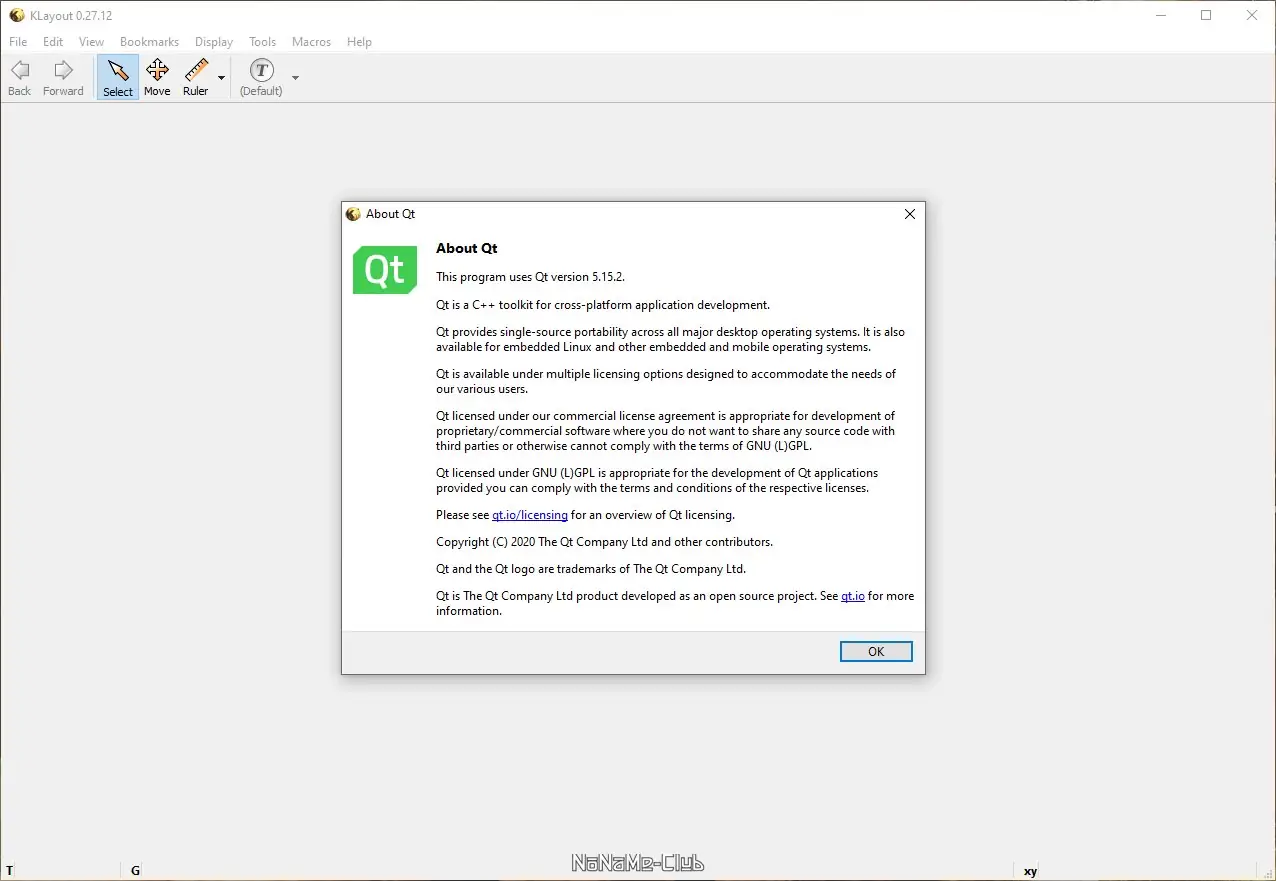
Task: Open the Bookmarks menu
Action: coord(149,42)
